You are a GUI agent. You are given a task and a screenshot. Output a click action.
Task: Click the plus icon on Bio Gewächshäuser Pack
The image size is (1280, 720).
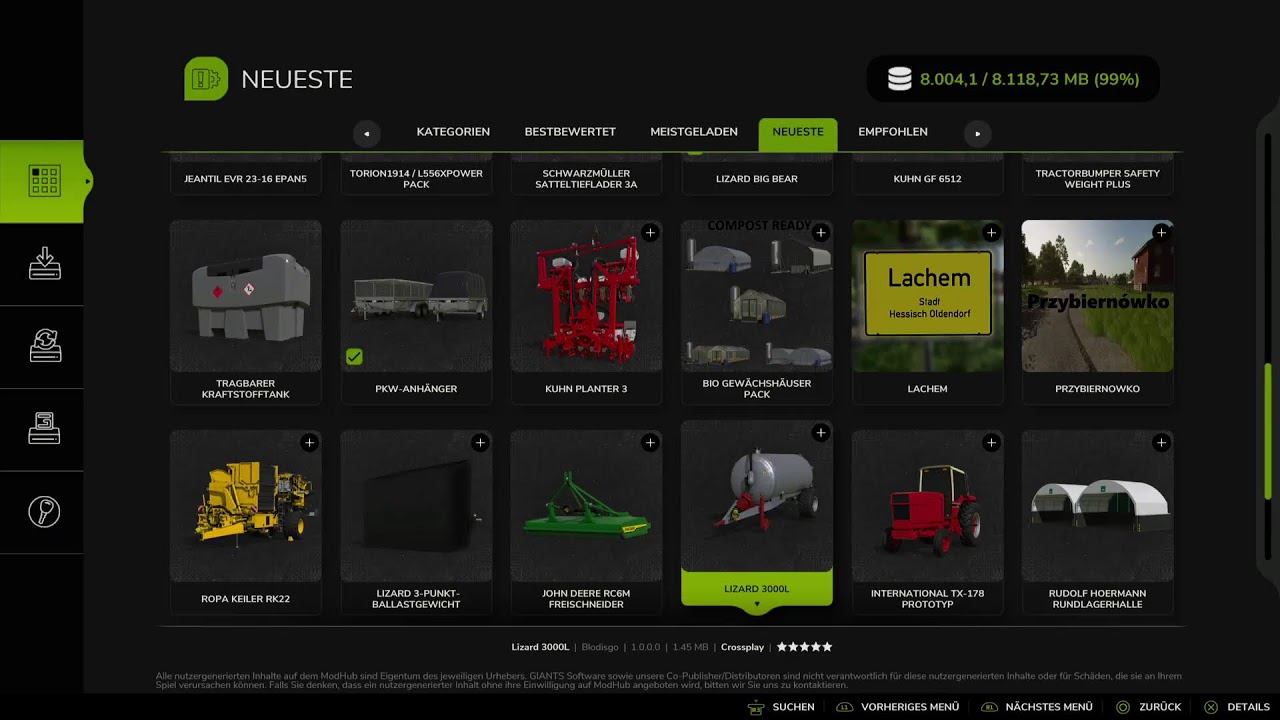pyautogui.click(x=820, y=233)
